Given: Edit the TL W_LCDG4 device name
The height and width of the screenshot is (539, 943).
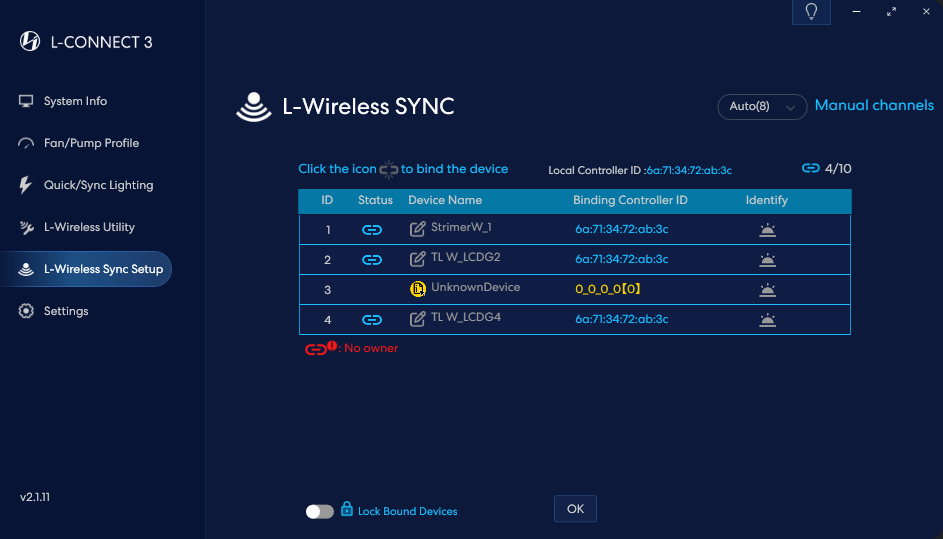Looking at the screenshot, I should point(417,319).
